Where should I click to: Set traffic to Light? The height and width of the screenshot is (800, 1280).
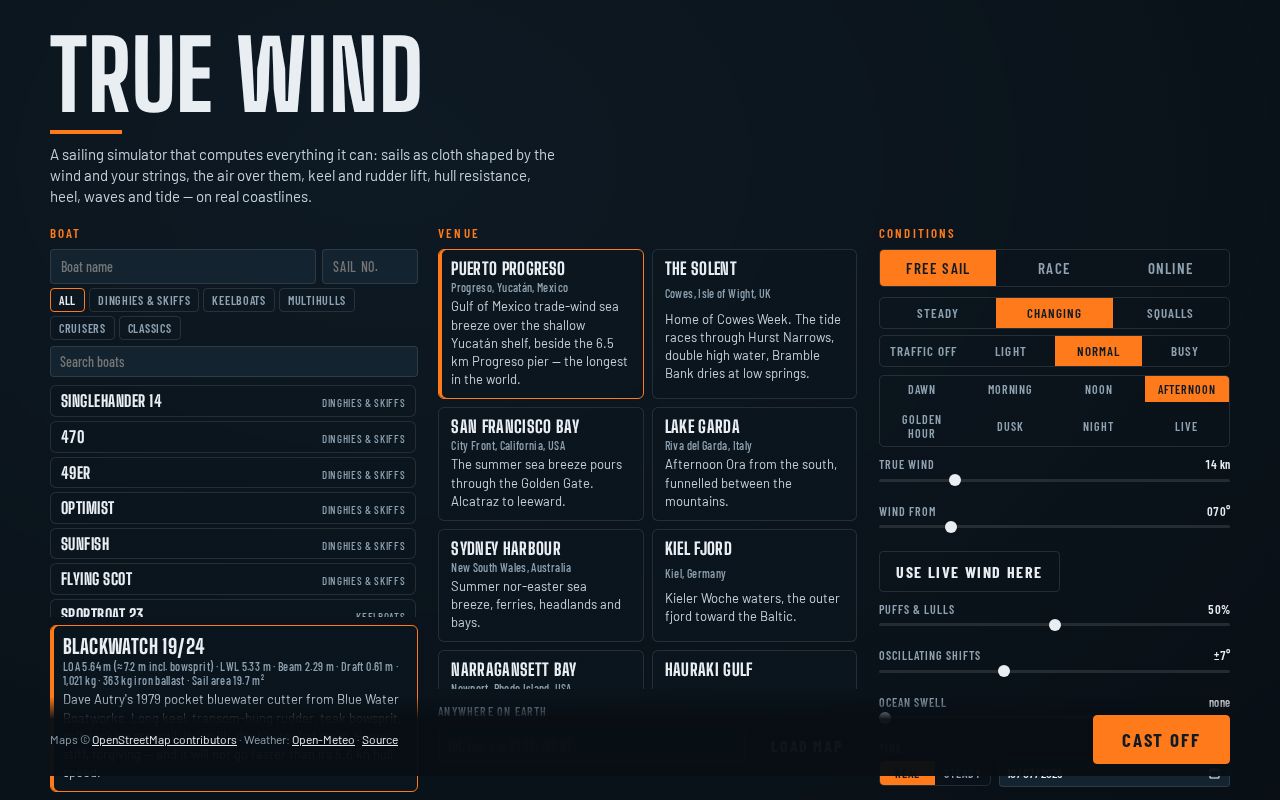pos(1011,351)
